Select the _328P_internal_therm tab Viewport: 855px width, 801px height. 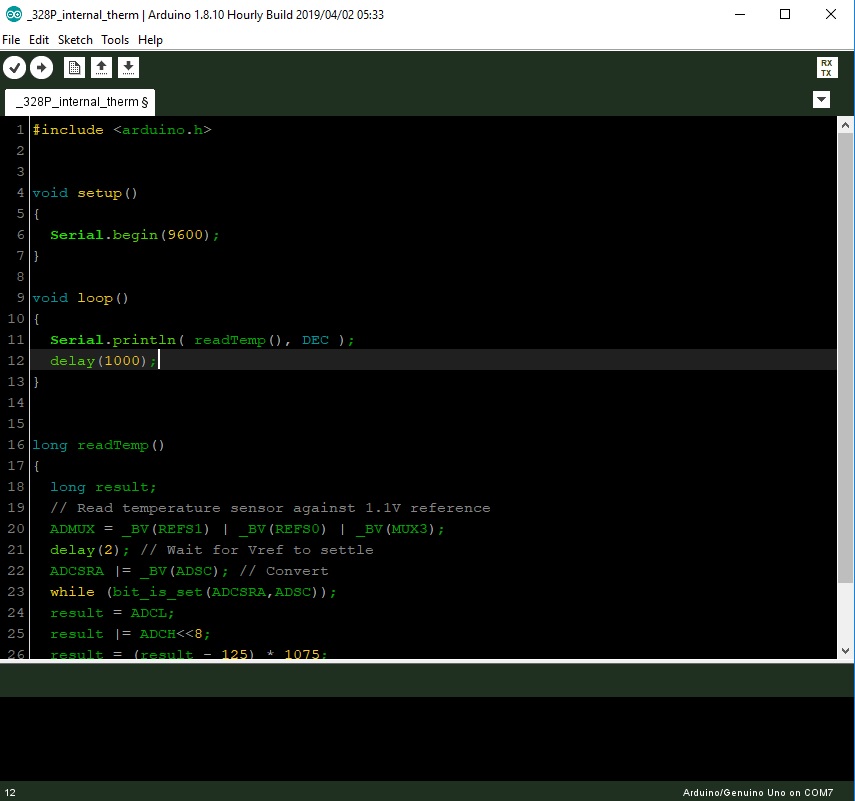80,102
